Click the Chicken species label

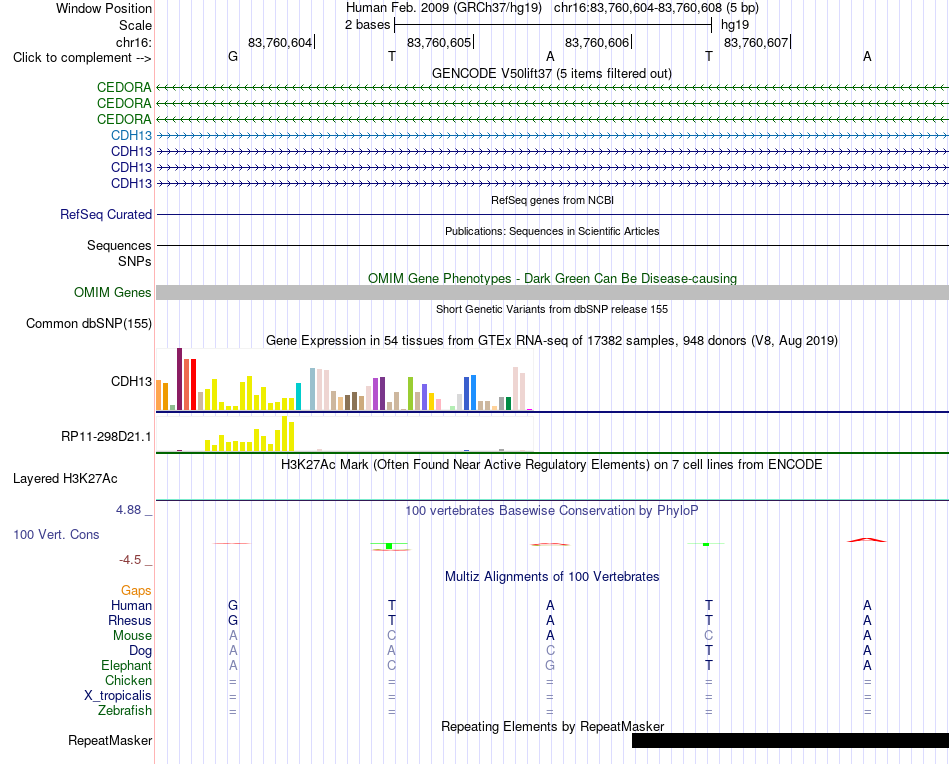[x=128, y=680]
